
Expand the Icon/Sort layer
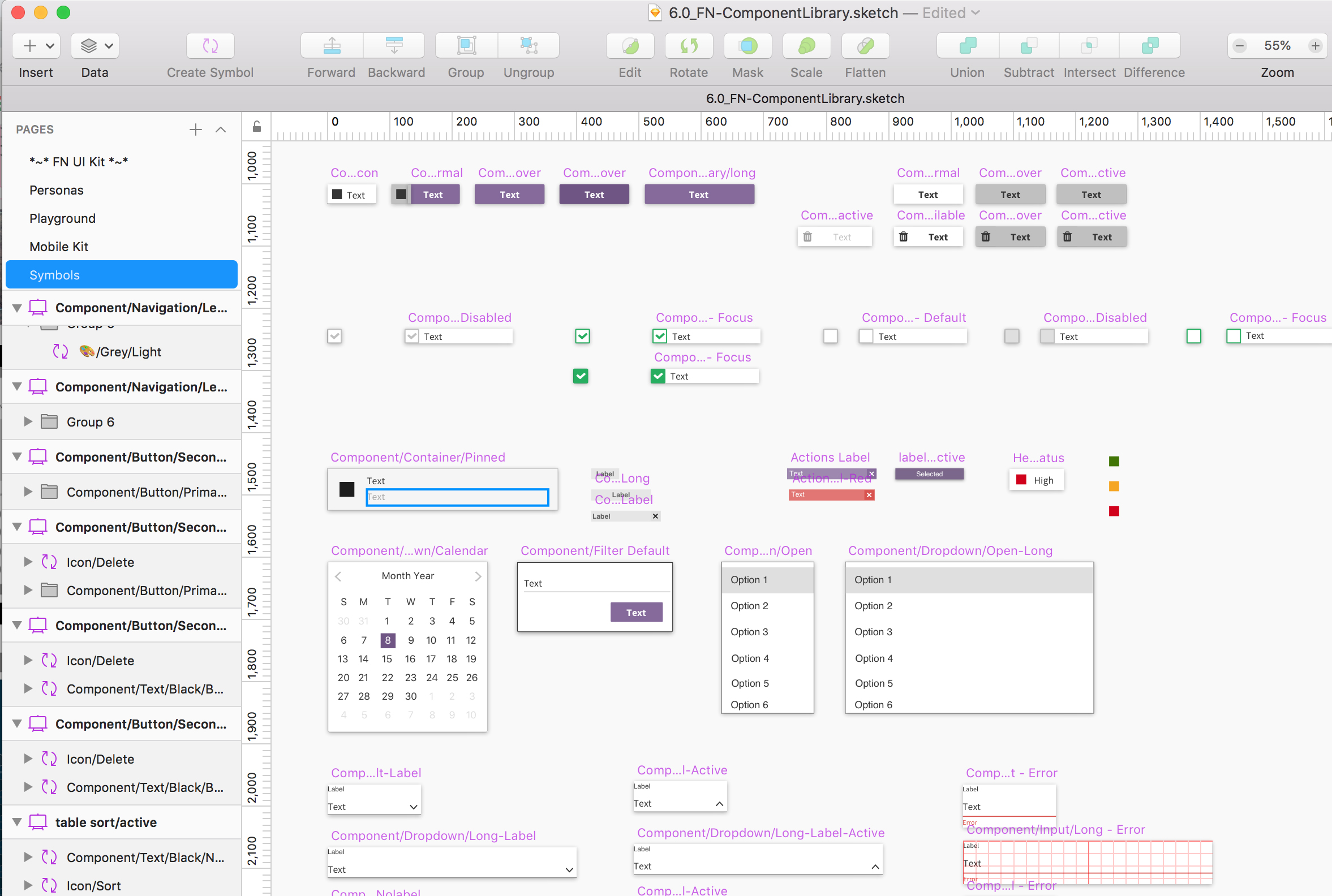point(27,886)
